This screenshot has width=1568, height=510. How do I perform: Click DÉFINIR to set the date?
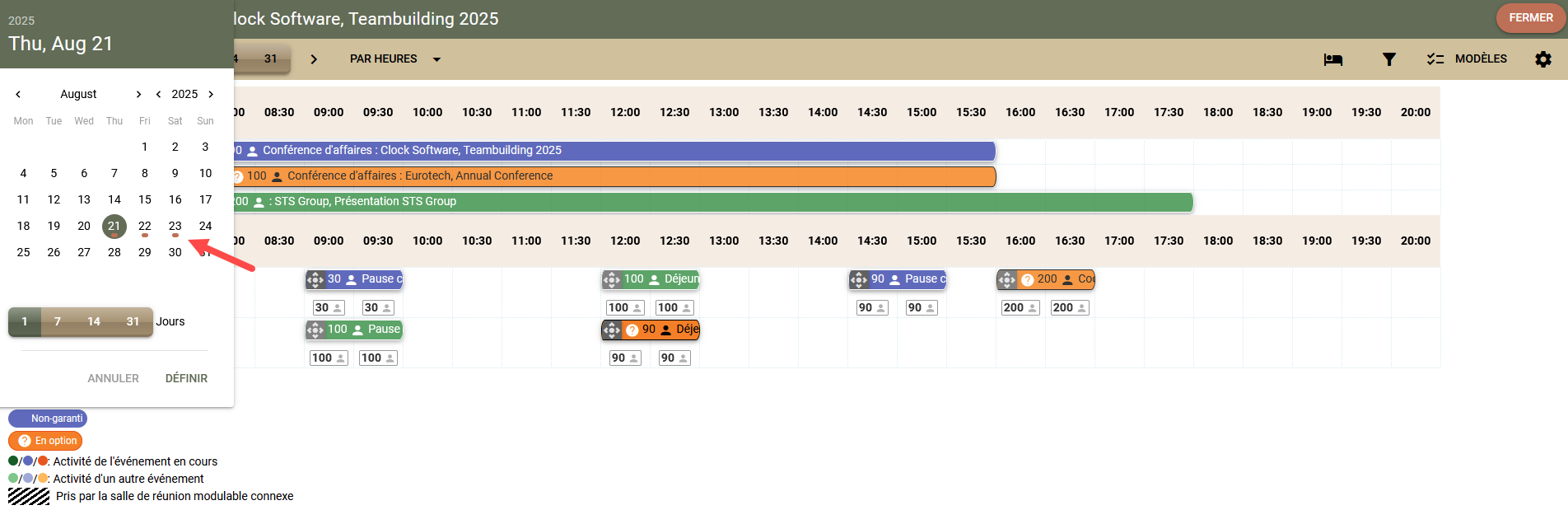[187, 378]
